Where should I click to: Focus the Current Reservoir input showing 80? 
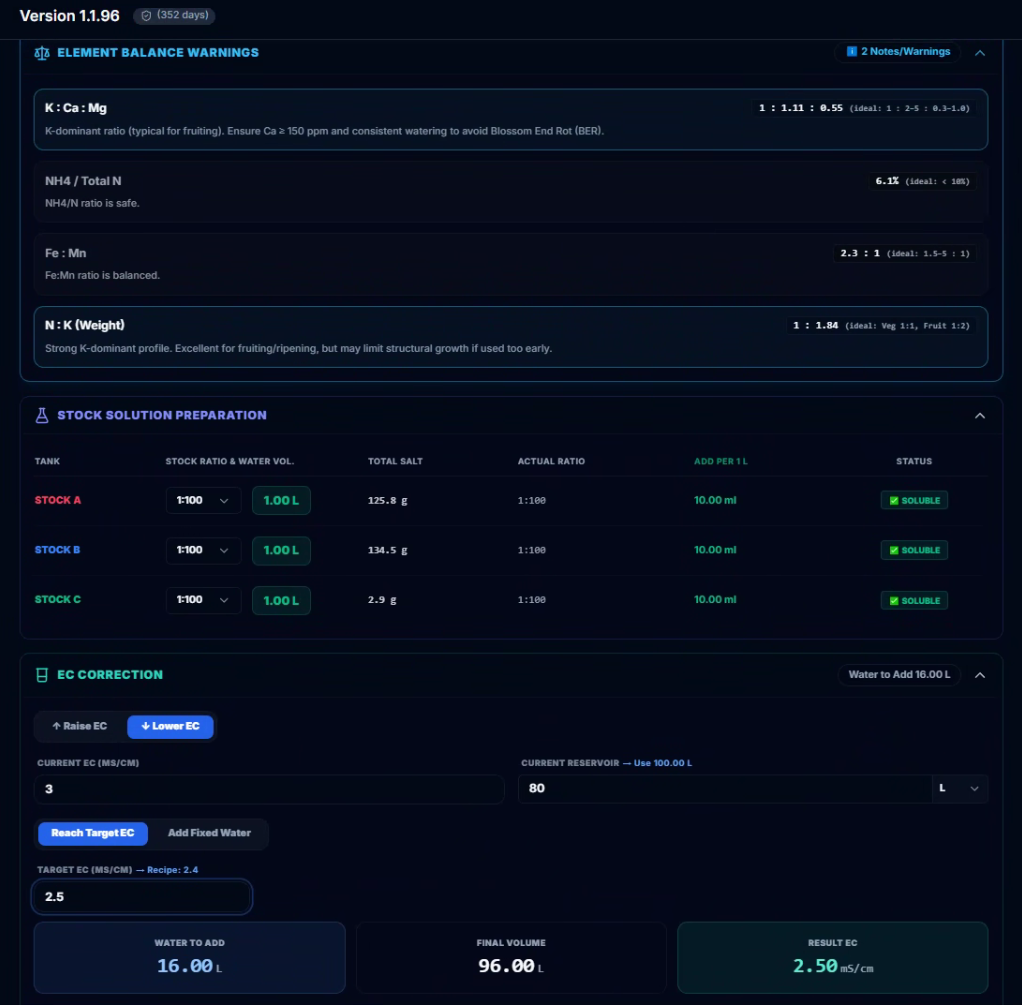click(x=725, y=789)
